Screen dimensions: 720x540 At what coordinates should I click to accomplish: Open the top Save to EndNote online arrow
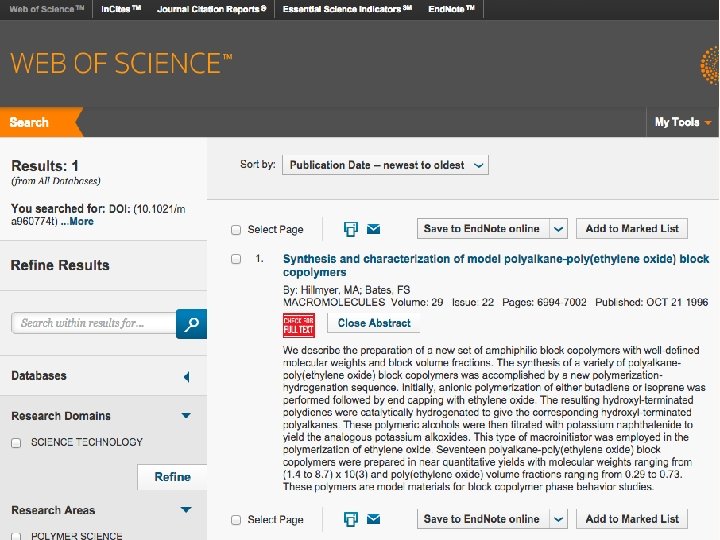(558, 229)
